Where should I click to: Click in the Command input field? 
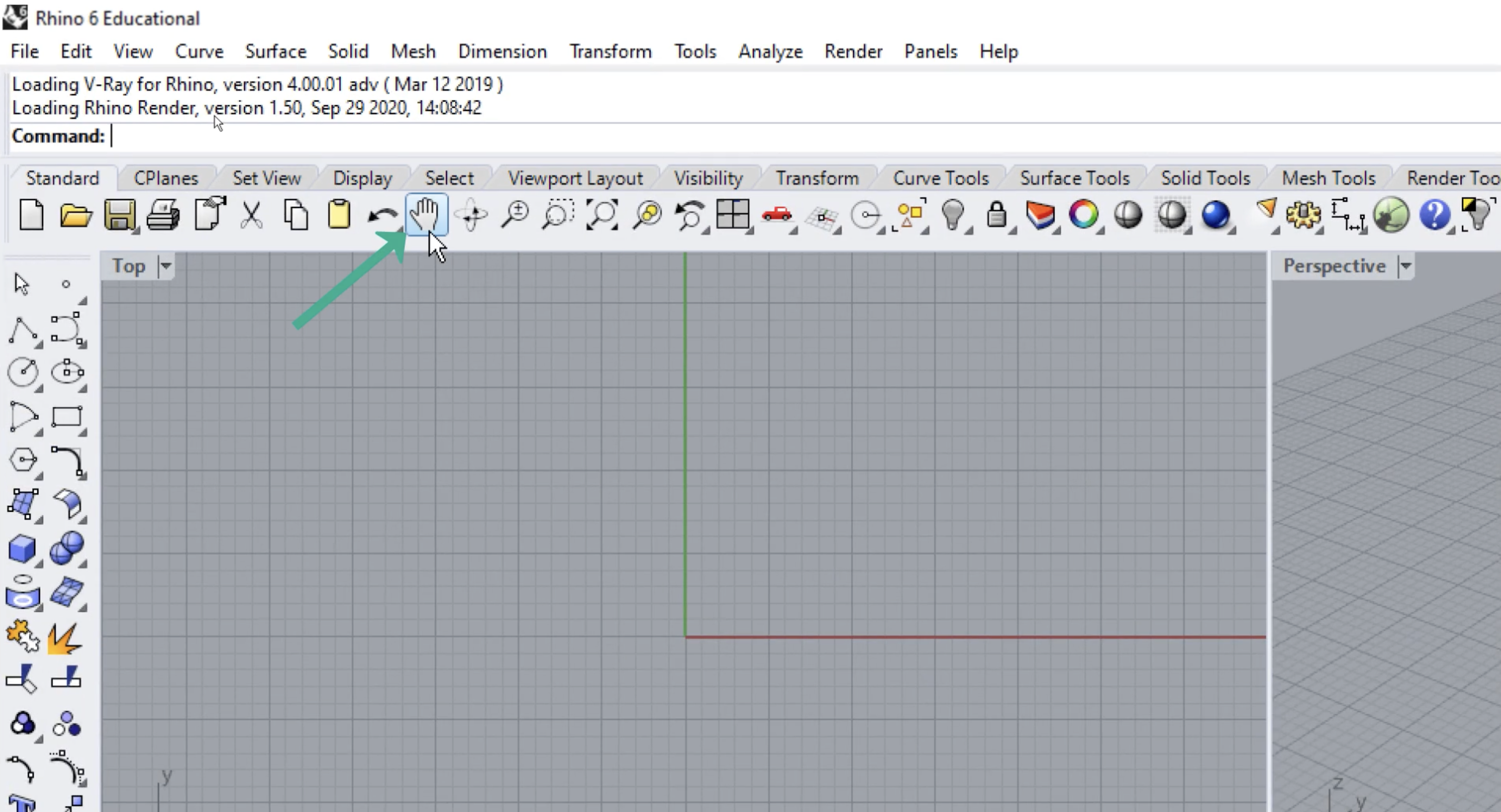pos(804,136)
